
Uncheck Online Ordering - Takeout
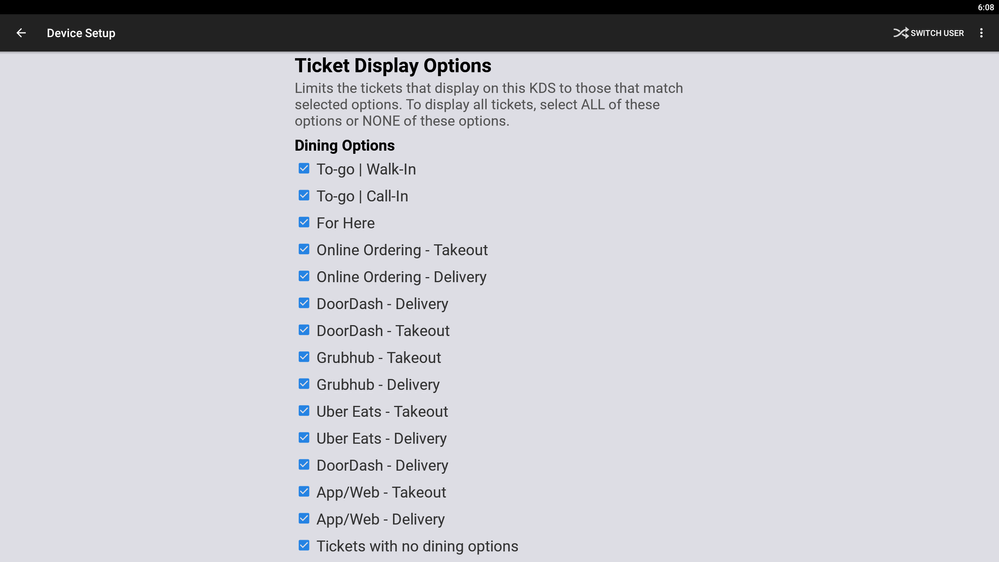click(x=304, y=250)
